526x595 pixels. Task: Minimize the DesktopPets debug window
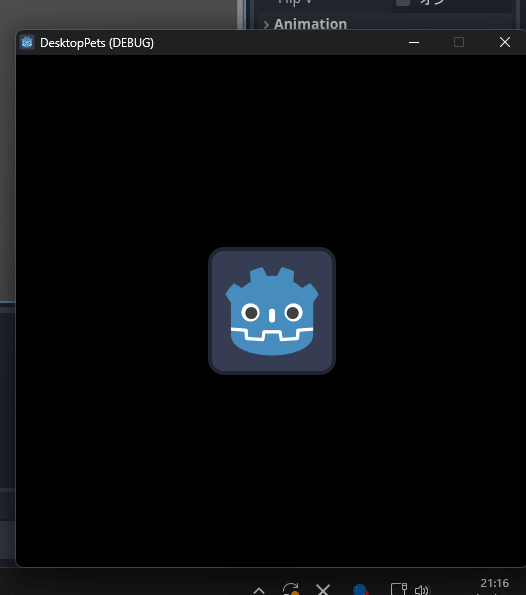414,42
